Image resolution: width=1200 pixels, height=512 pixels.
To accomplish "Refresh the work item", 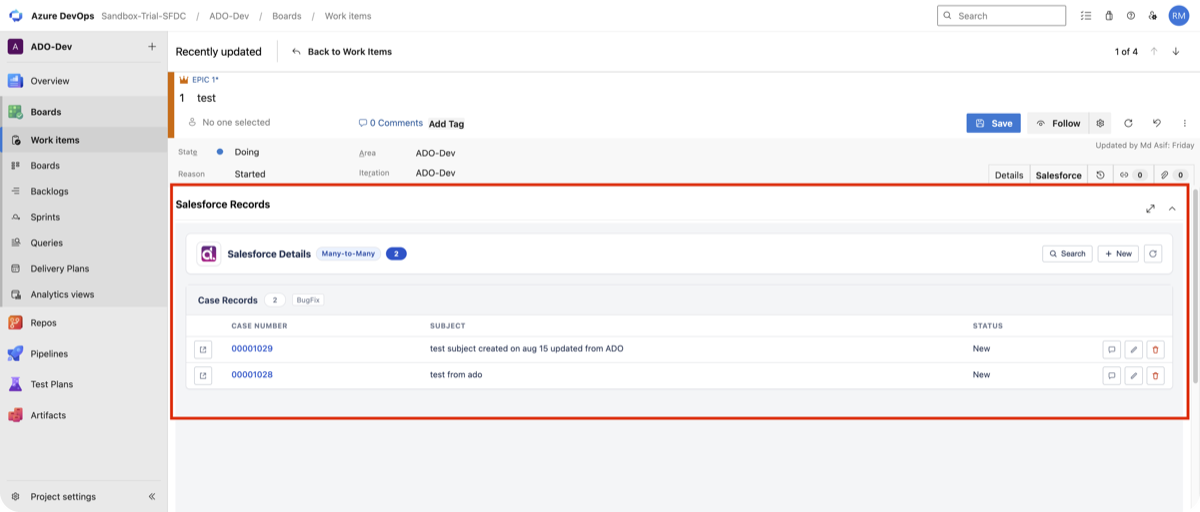I will pos(1128,123).
